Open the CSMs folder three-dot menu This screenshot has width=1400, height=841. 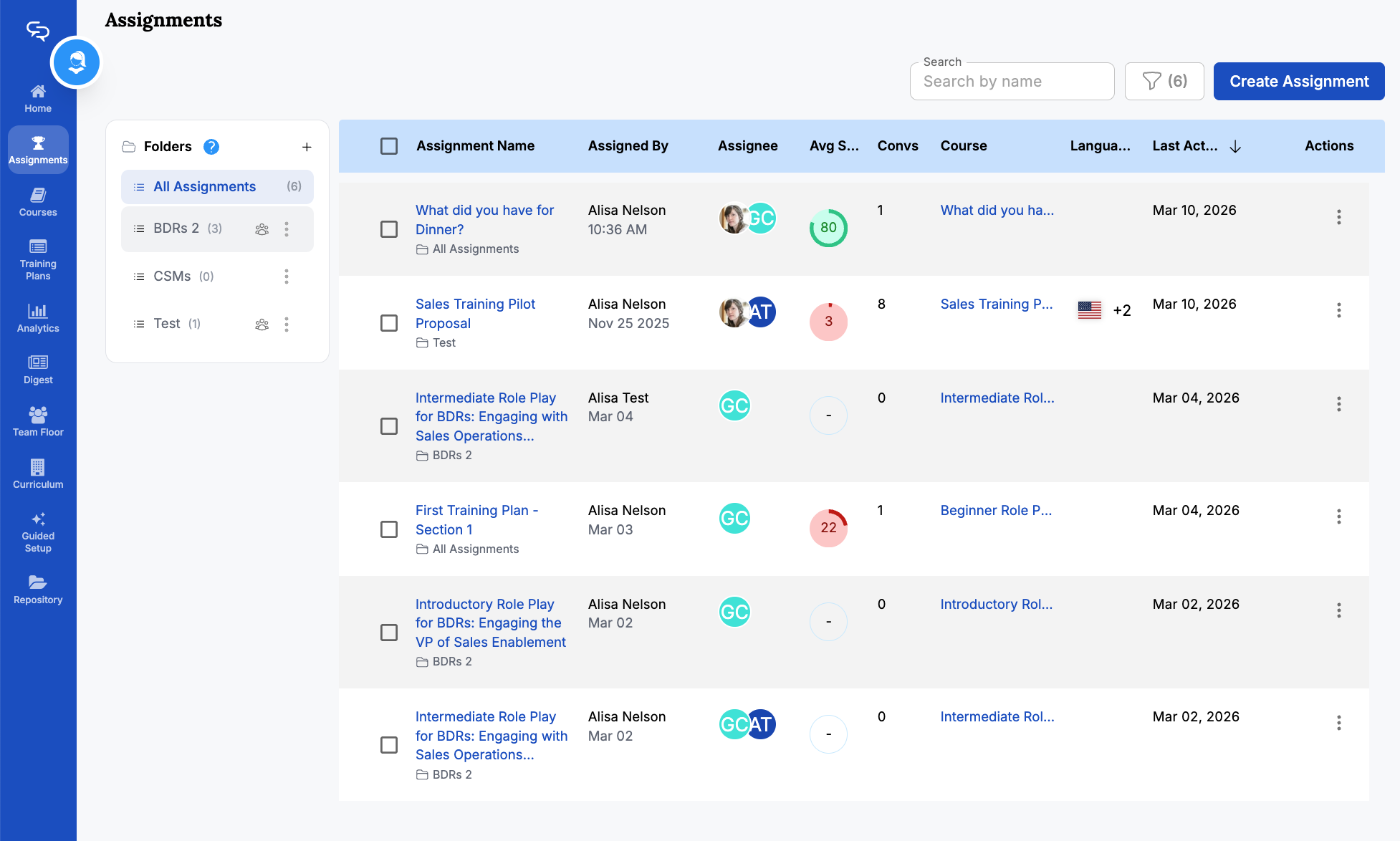point(287,277)
